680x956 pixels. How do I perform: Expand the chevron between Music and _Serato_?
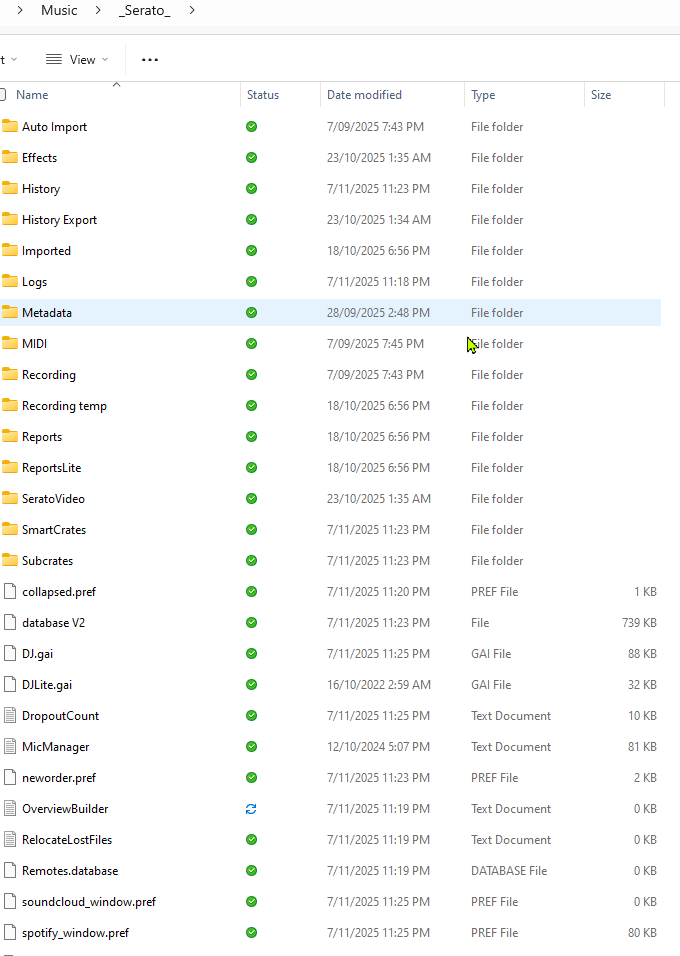click(x=97, y=11)
